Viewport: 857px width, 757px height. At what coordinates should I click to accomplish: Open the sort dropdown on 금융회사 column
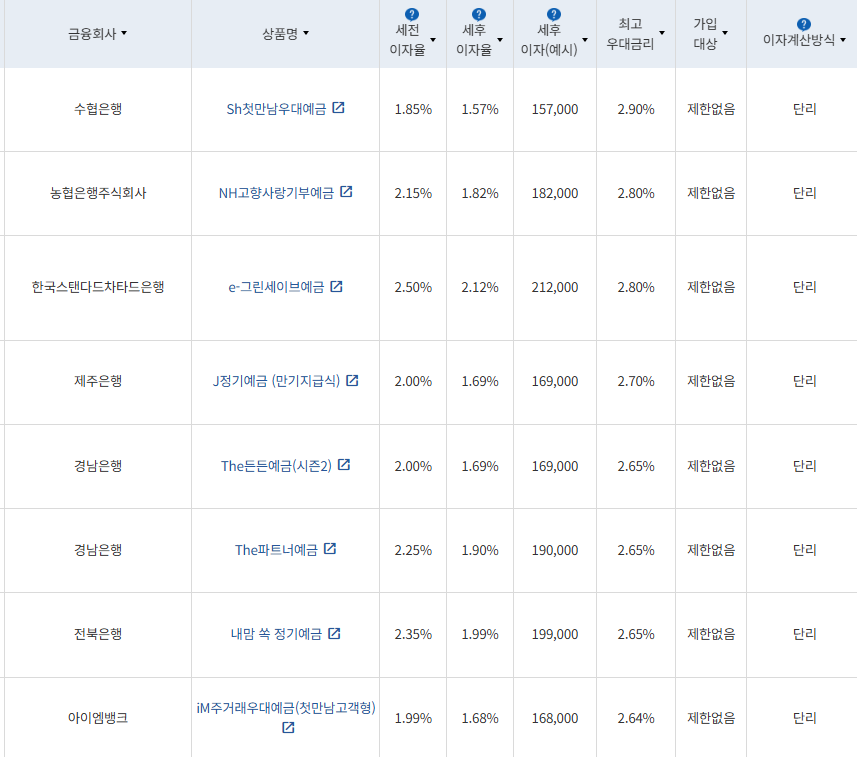[125, 31]
